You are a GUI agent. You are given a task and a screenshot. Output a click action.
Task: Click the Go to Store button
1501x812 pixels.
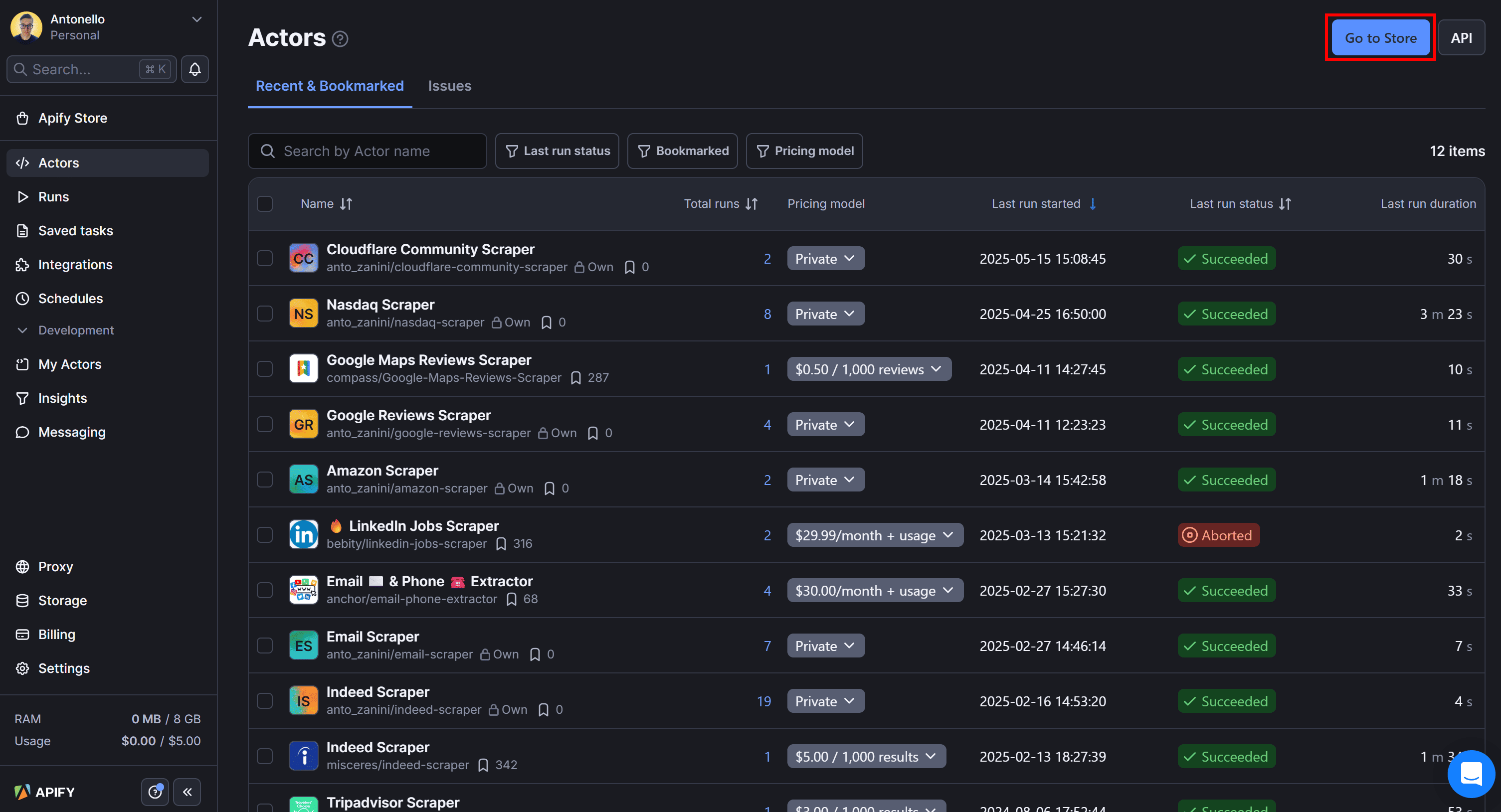click(x=1380, y=37)
